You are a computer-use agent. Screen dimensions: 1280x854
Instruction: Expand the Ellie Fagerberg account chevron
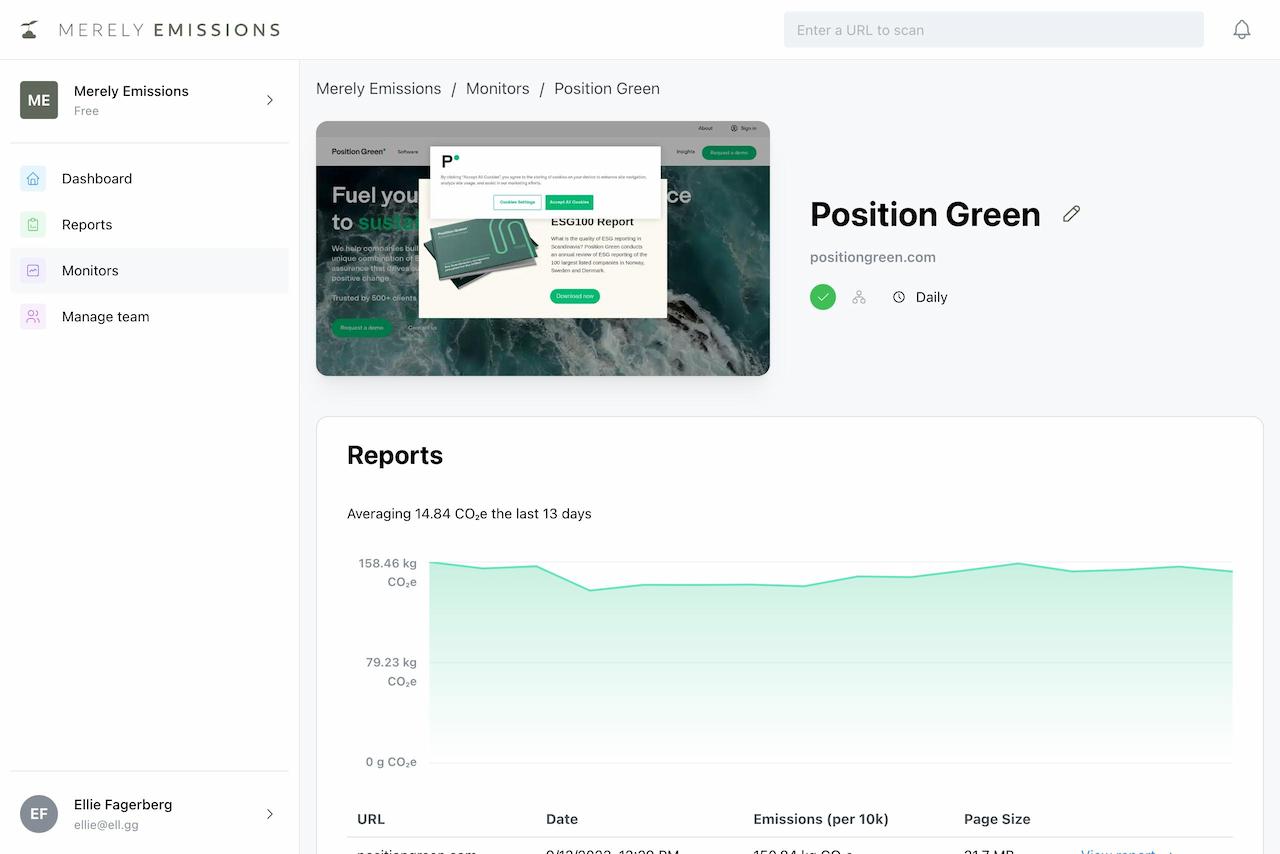tap(270, 814)
